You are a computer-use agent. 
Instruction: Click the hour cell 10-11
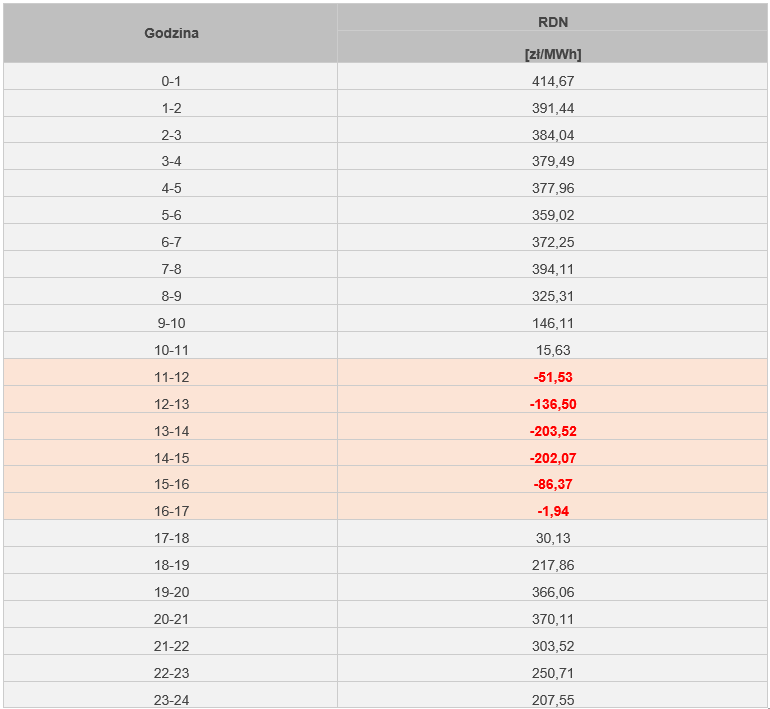click(x=171, y=350)
